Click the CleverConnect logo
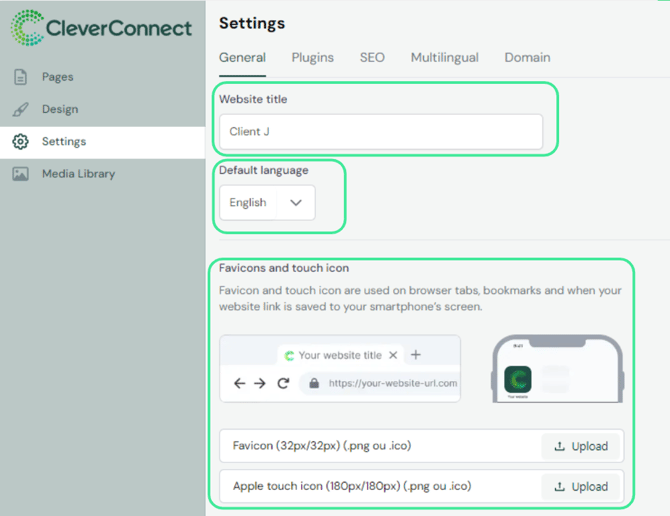This screenshot has height=516, width=670. (101, 28)
